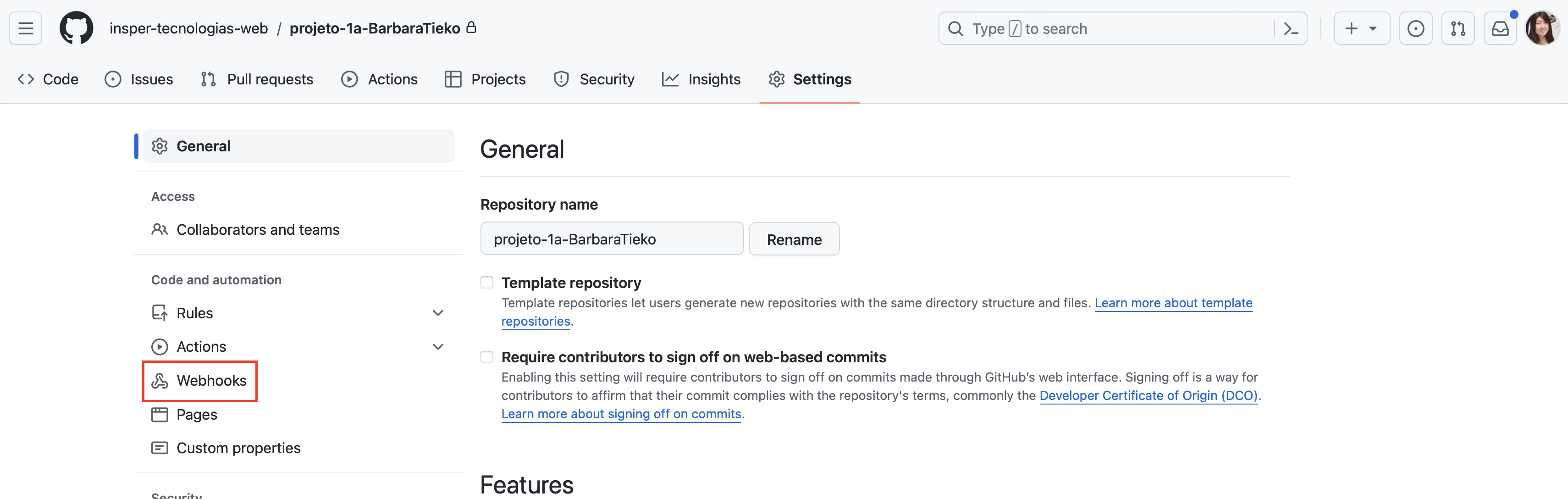This screenshot has height=499, width=1568.
Task: Enable the Template repository checkbox
Action: 486,282
